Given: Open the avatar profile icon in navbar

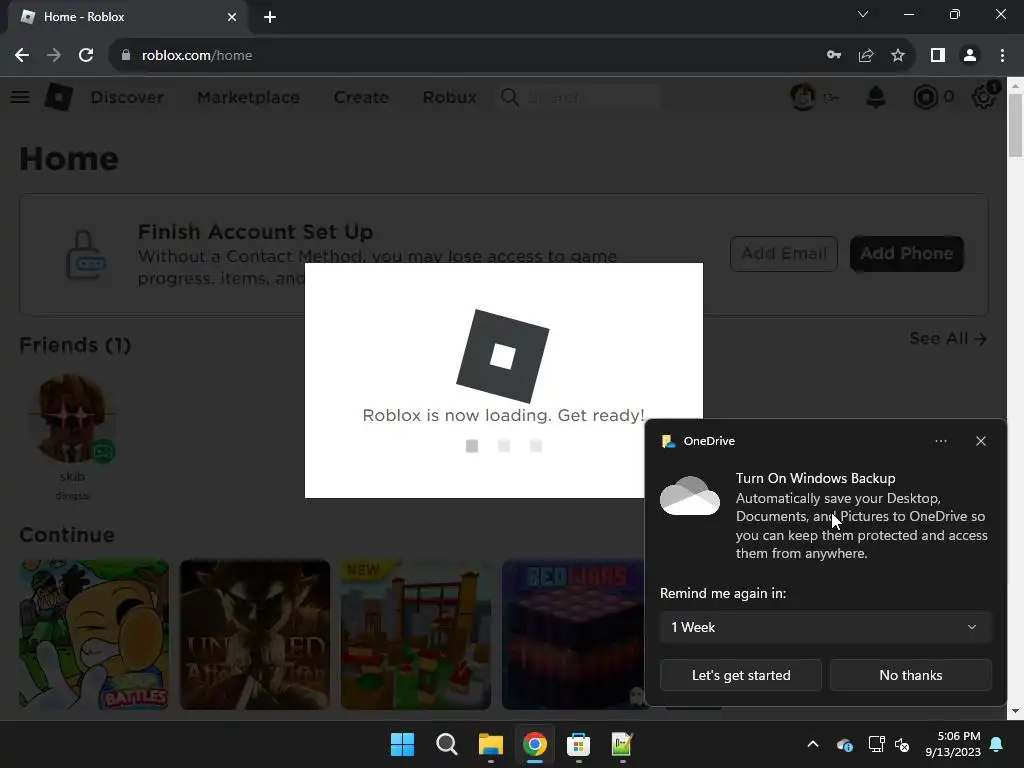Looking at the screenshot, I should click(x=803, y=97).
